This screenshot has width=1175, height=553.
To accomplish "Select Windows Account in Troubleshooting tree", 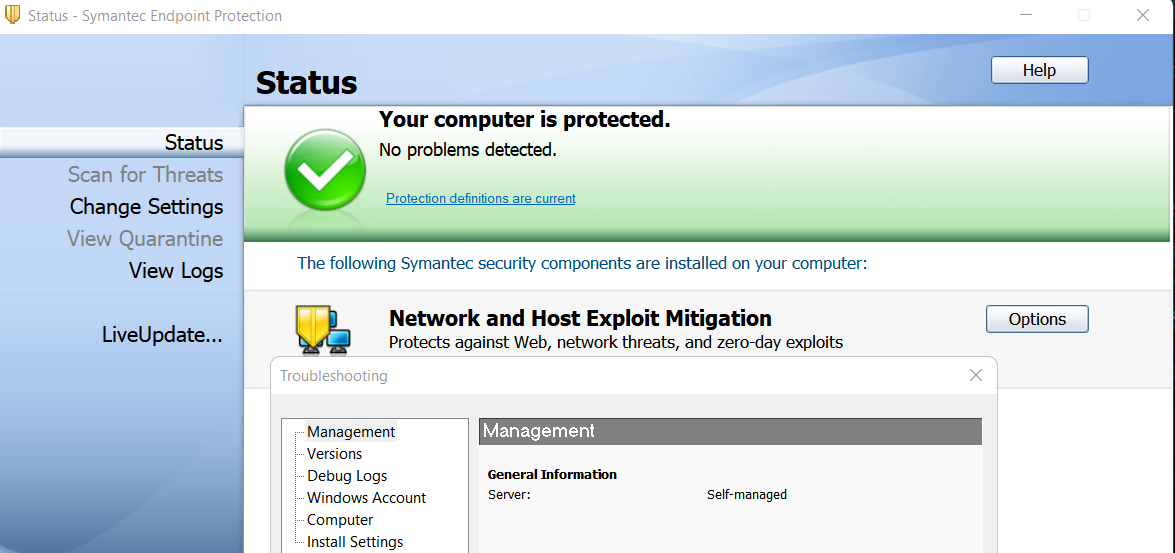I will (x=366, y=498).
